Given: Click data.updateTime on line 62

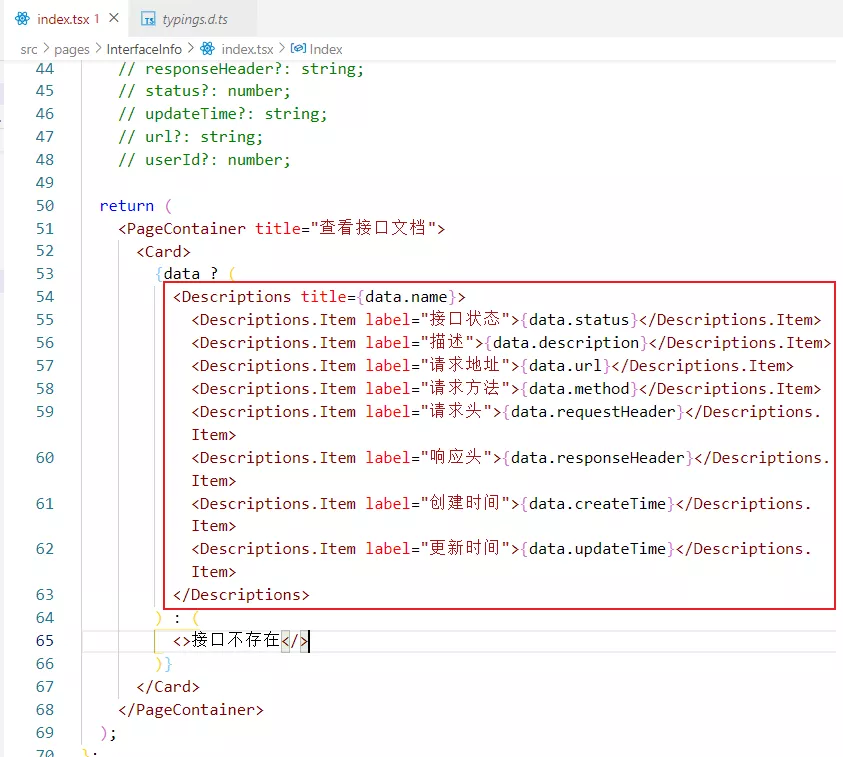Looking at the screenshot, I should 597,549.
